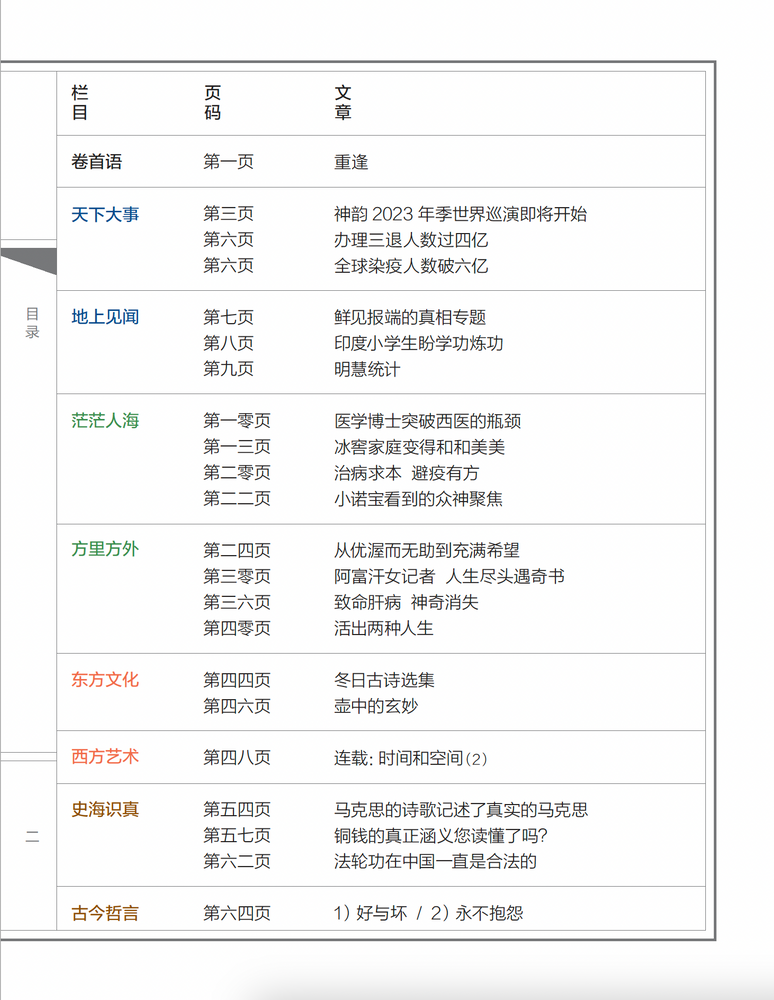Open 法轮功在中国一直是合法的 article
Image resolution: width=774 pixels, height=1000 pixels.
[x=435, y=861]
